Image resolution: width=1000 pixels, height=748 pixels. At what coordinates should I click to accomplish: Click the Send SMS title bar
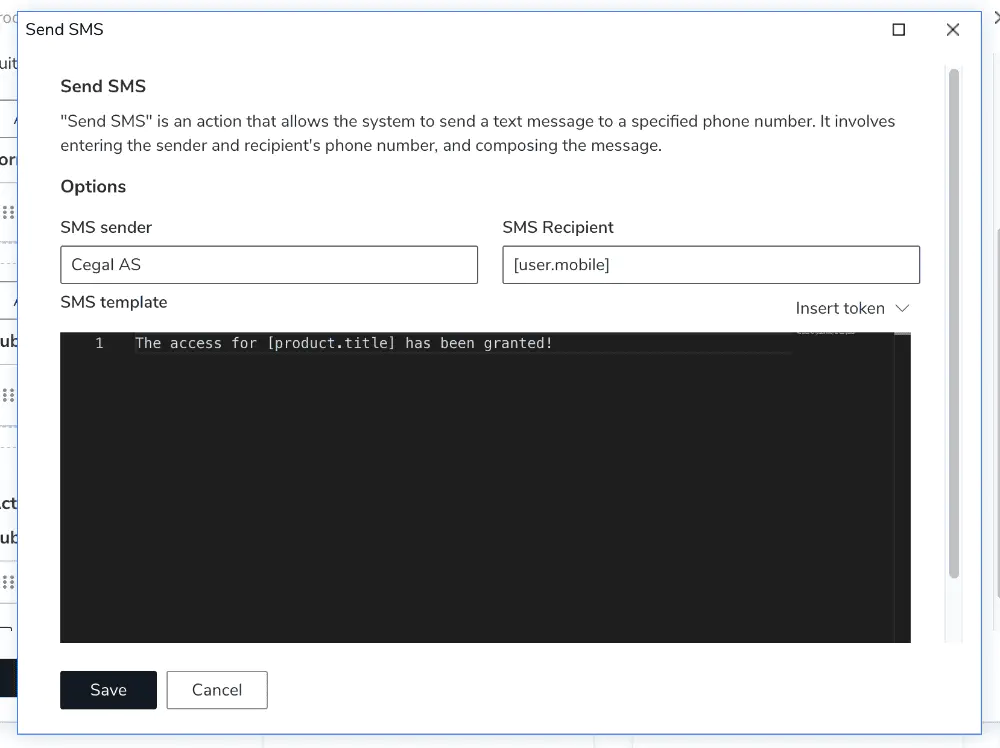64,30
